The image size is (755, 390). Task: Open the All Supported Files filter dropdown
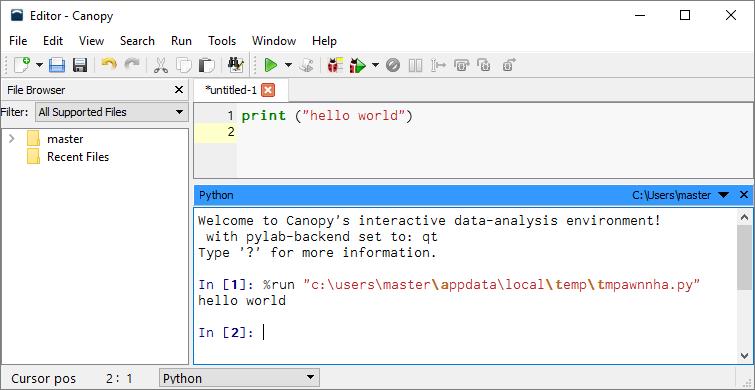coord(112,112)
